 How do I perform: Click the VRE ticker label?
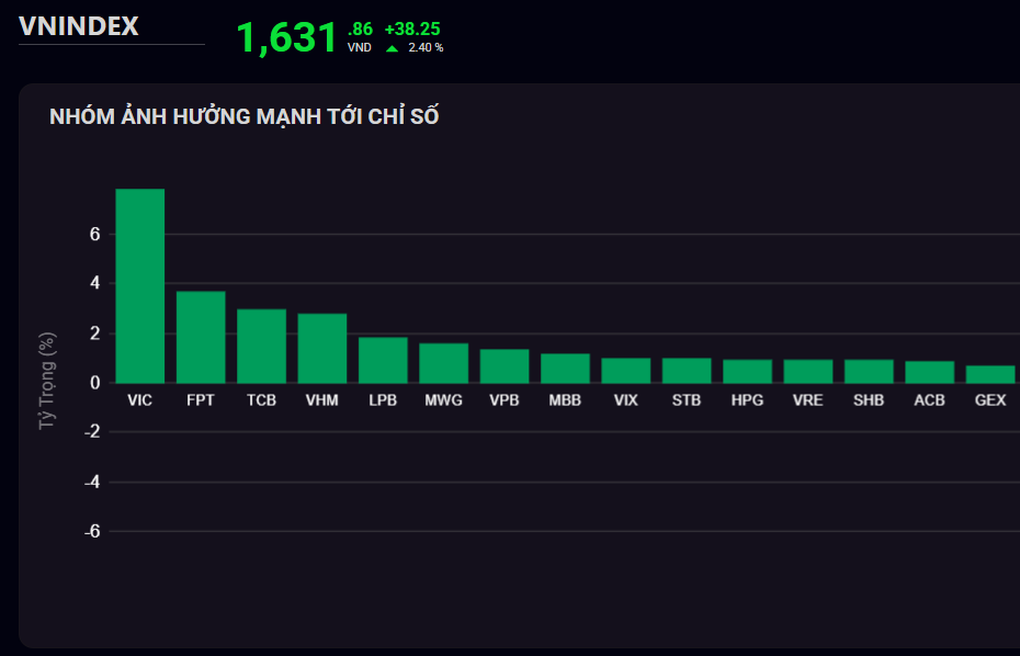pos(807,399)
